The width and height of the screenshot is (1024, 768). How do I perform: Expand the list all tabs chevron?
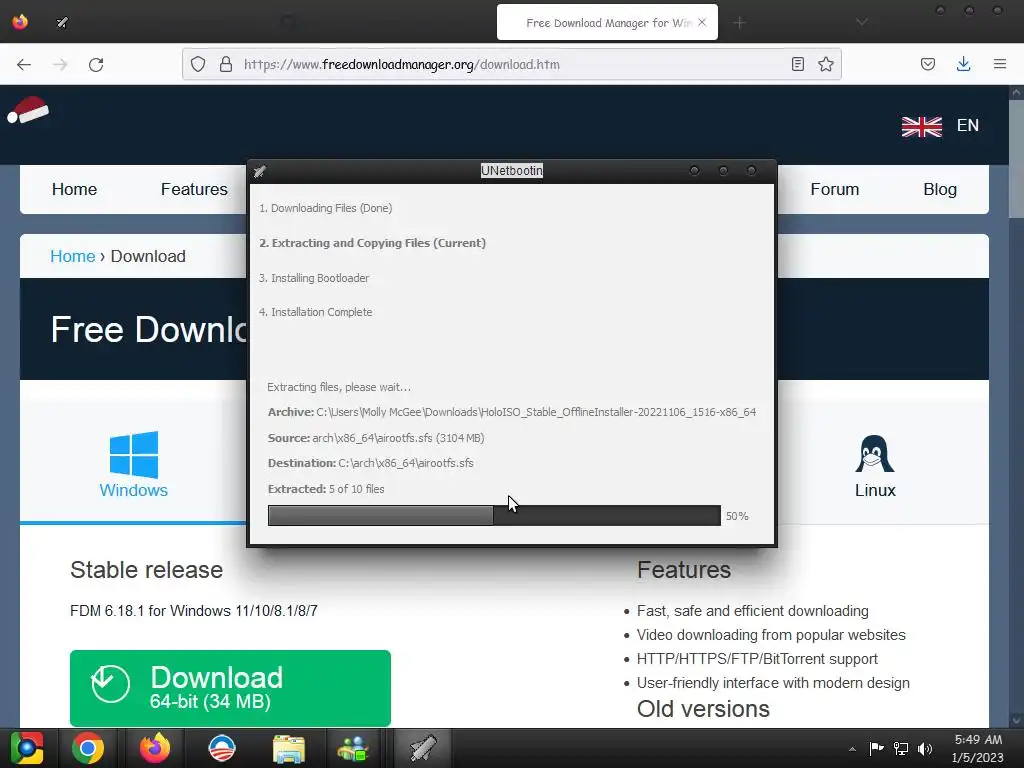click(862, 23)
